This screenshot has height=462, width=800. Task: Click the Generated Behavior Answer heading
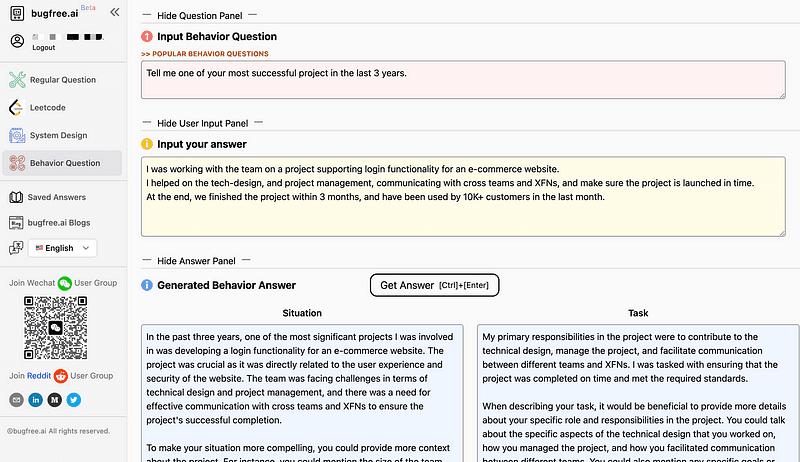pos(227,286)
